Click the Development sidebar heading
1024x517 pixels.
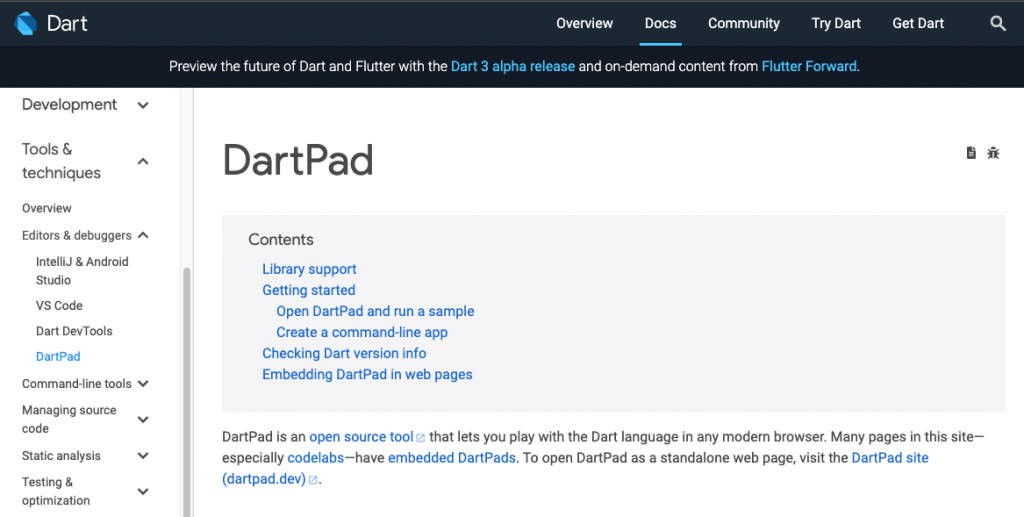[69, 104]
